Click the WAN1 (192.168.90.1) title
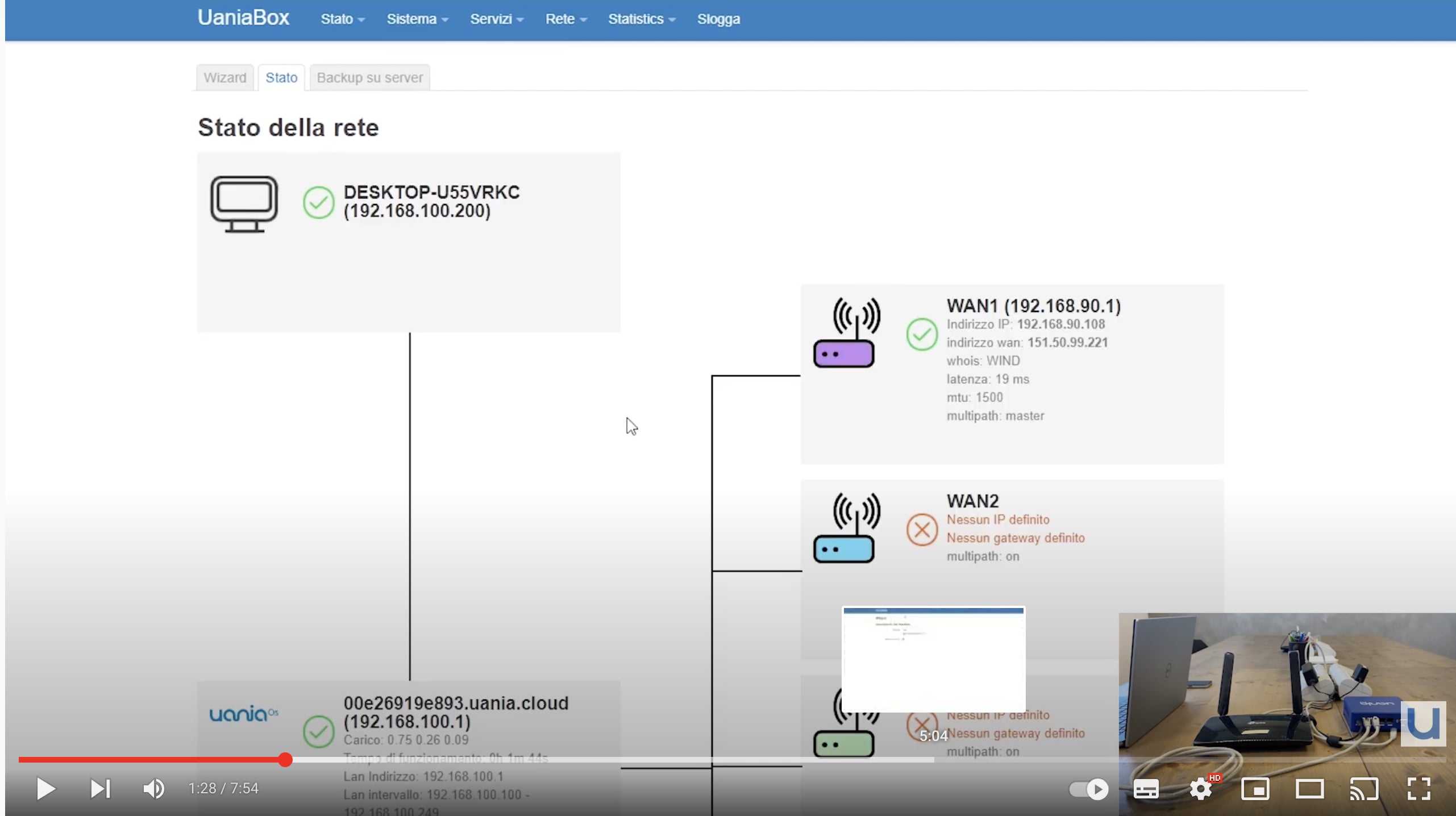The height and width of the screenshot is (816, 1456). (x=1034, y=306)
